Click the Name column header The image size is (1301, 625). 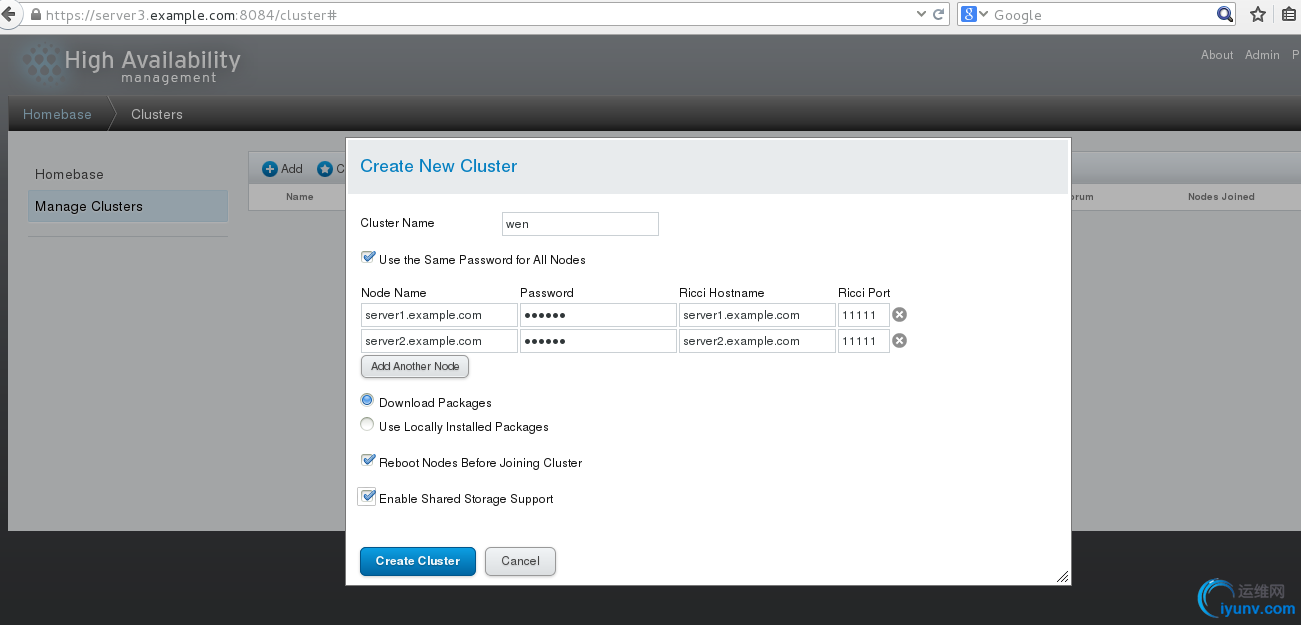pyautogui.click(x=300, y=197)
